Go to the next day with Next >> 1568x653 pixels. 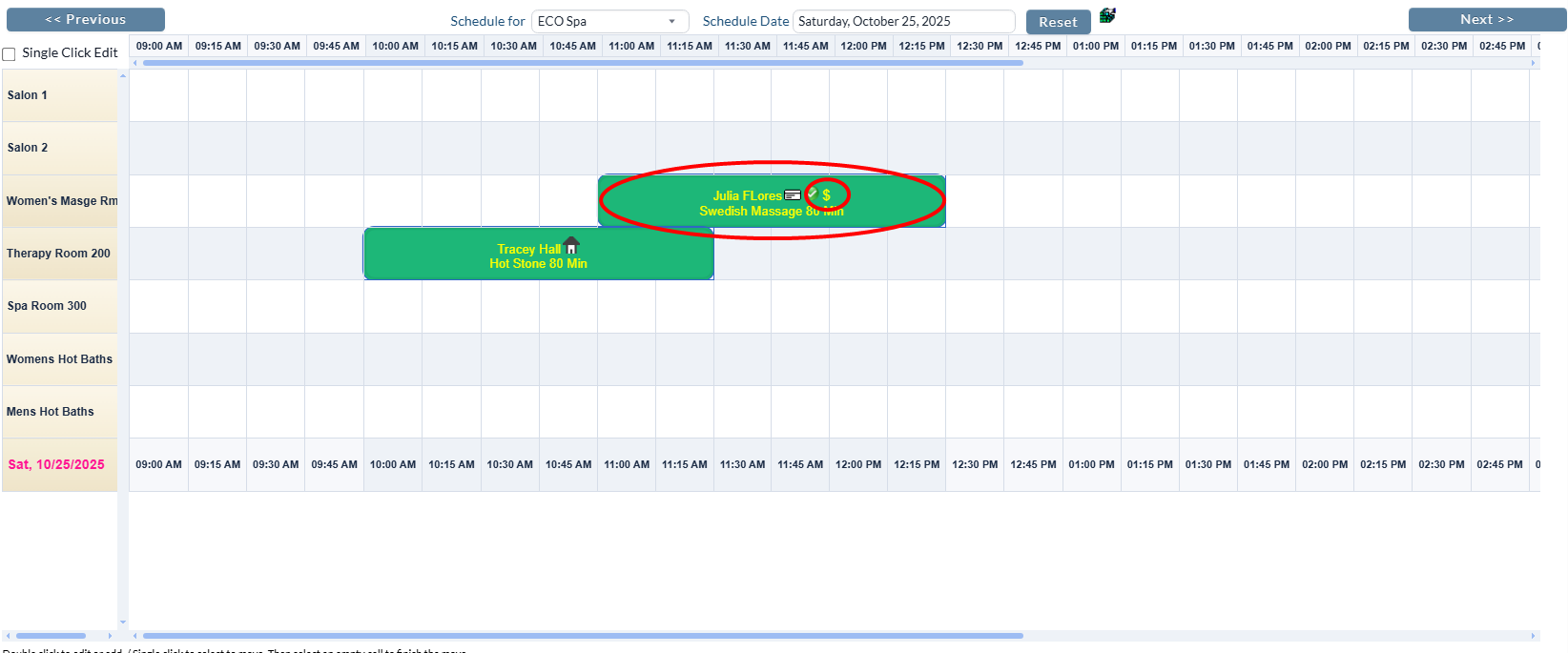click(x=1487, y=19)
